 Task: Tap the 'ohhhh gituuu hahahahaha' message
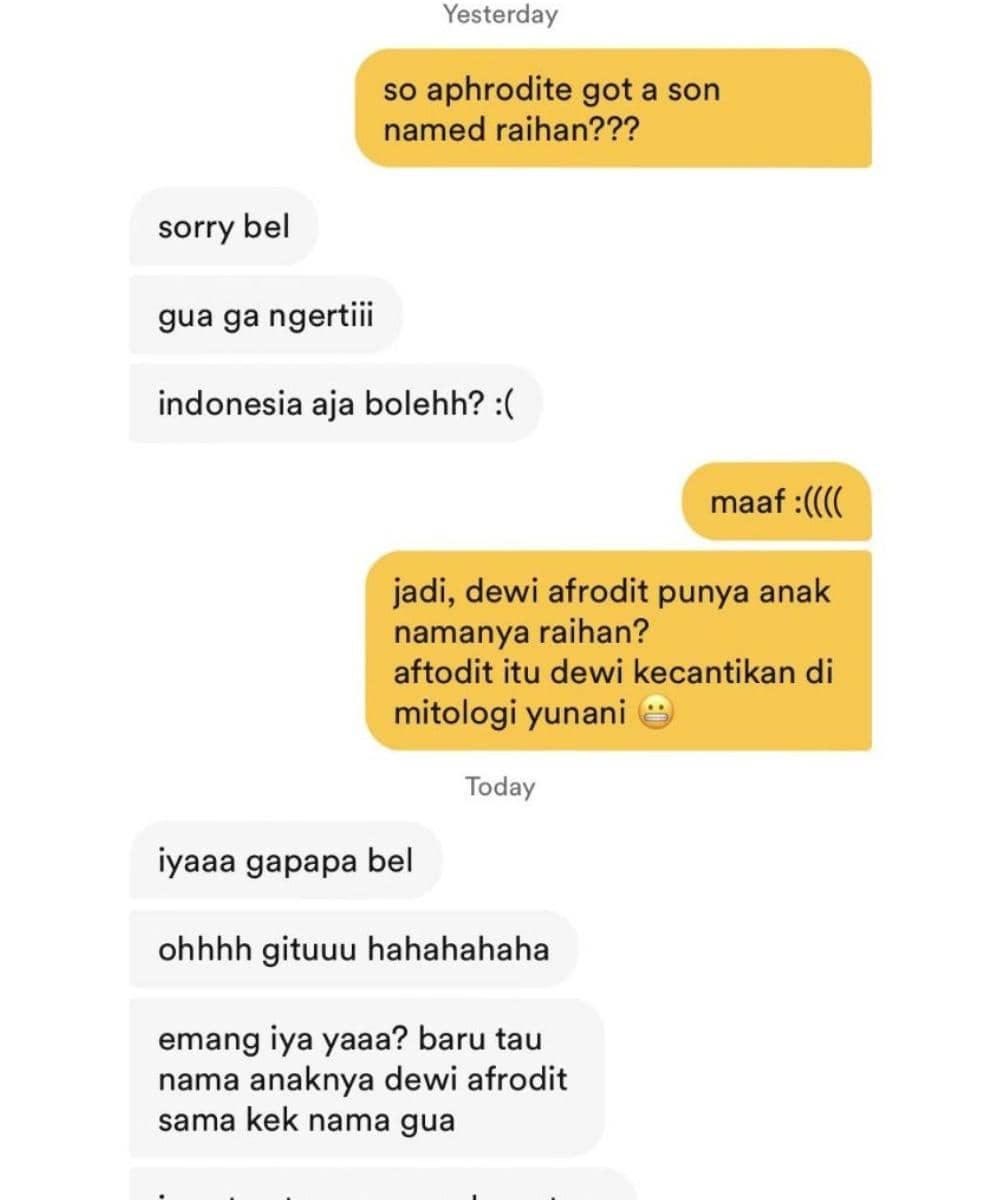pos(354,949)
